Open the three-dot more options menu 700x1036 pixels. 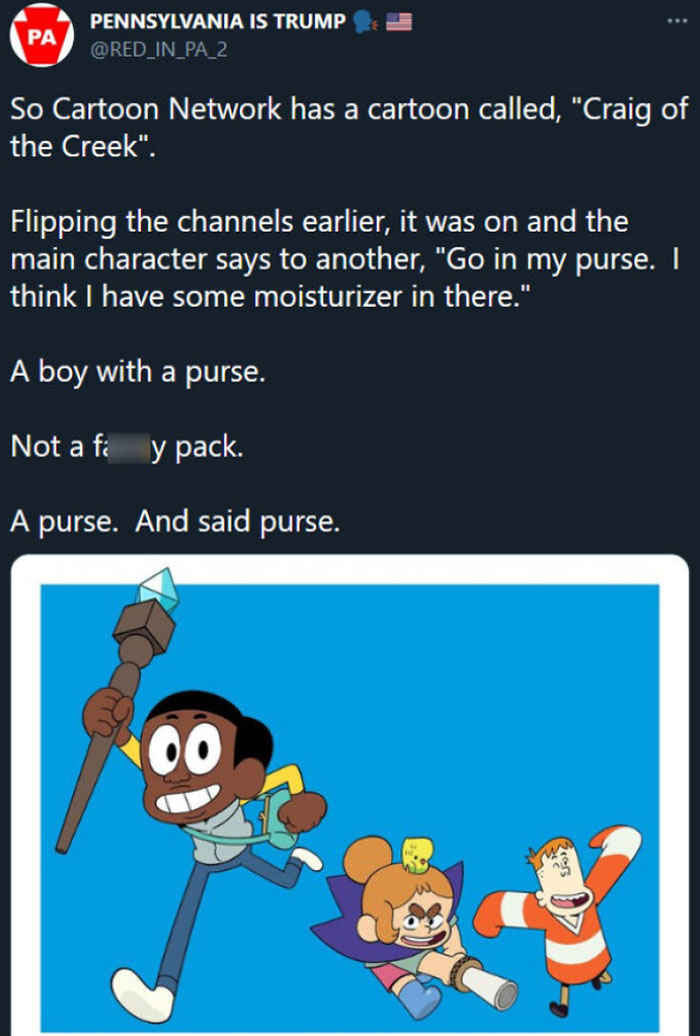[x=677, y=21]
